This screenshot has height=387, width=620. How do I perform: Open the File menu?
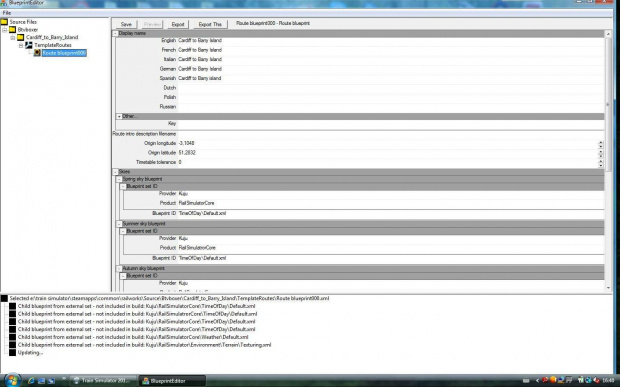click(7, 13)
